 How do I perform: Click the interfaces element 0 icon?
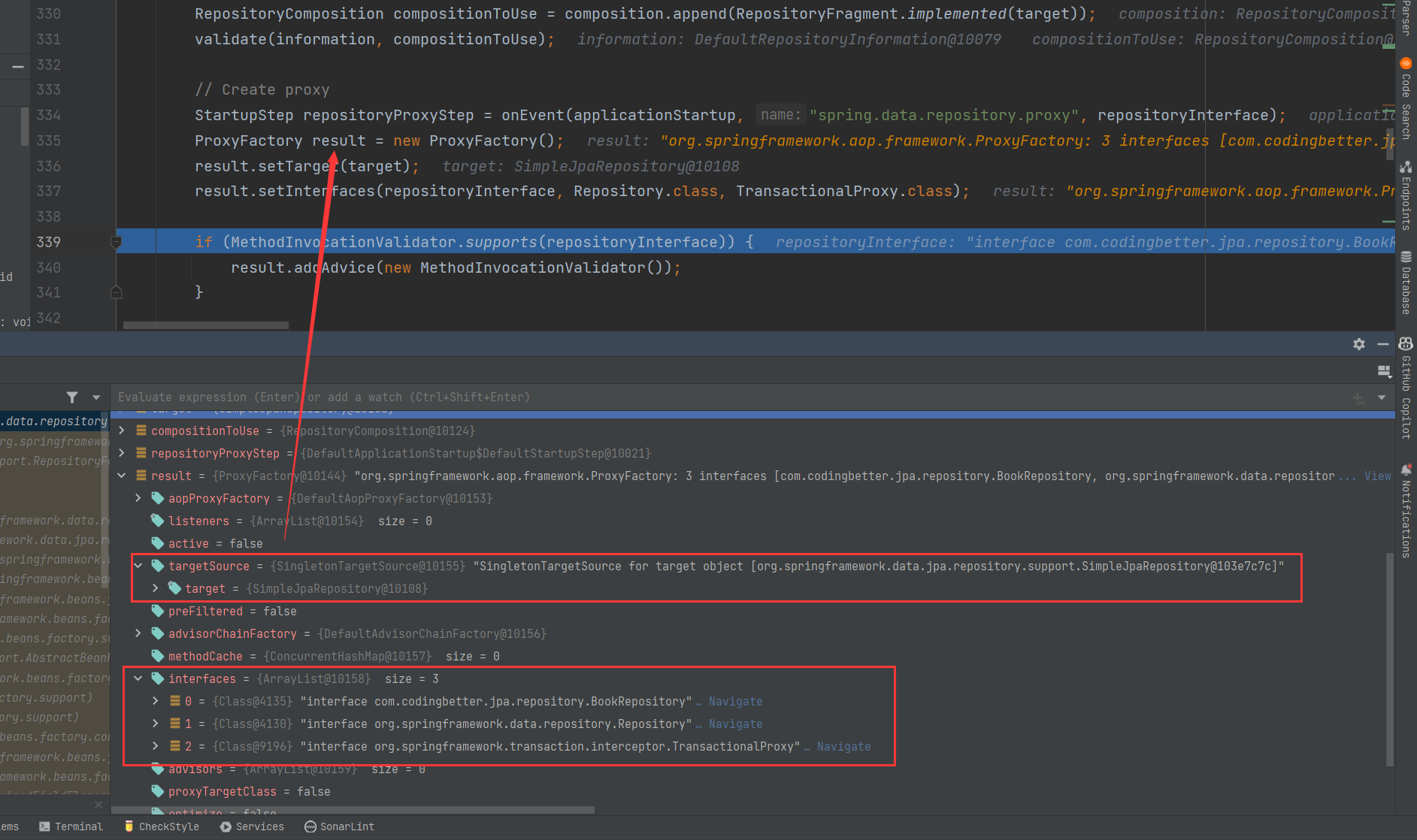tap(174, 701)
